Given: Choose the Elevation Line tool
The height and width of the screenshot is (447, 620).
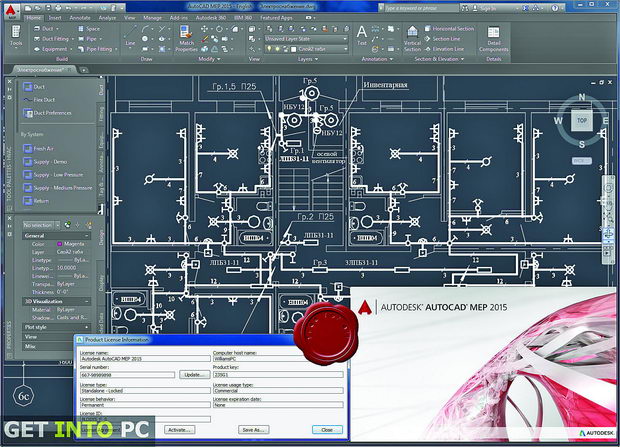Looking at the screenshot, I should [x=444, y=49].
